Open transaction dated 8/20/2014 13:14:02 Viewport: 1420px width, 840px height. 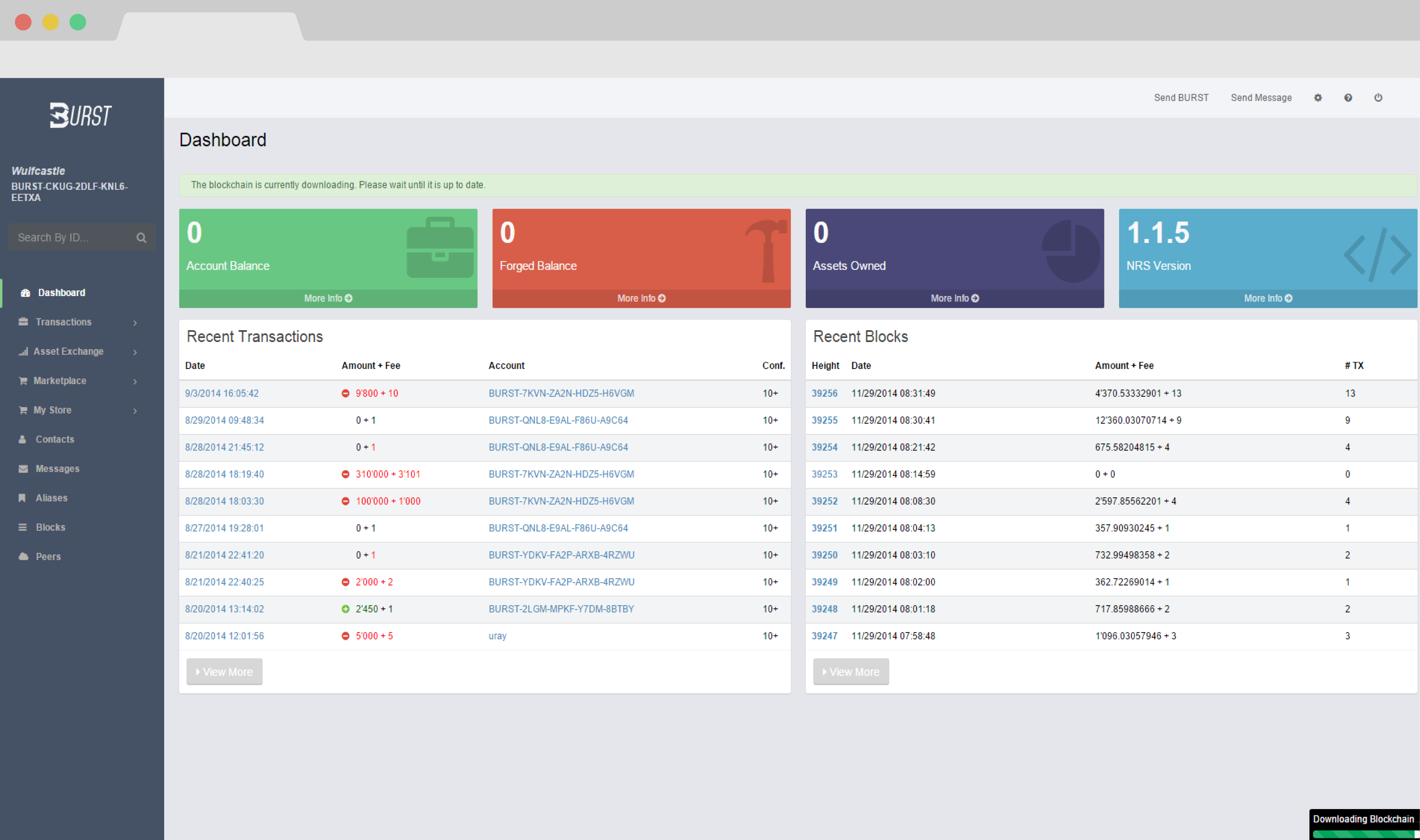click(224, 609)
